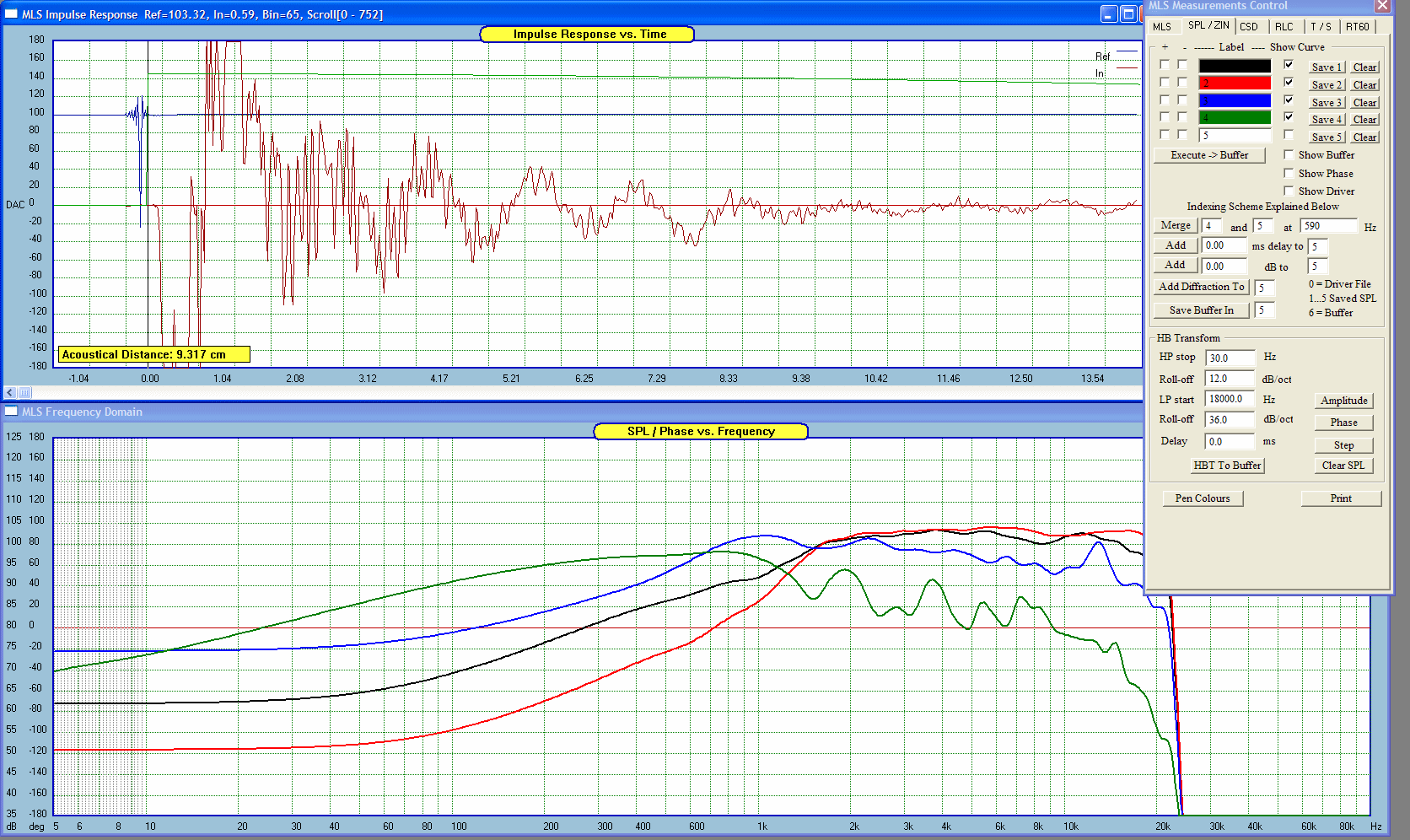The width and height of the screenshot is (1410, 840).
Task: Click the Save Buffer In button
Action: click(1201, 310)
